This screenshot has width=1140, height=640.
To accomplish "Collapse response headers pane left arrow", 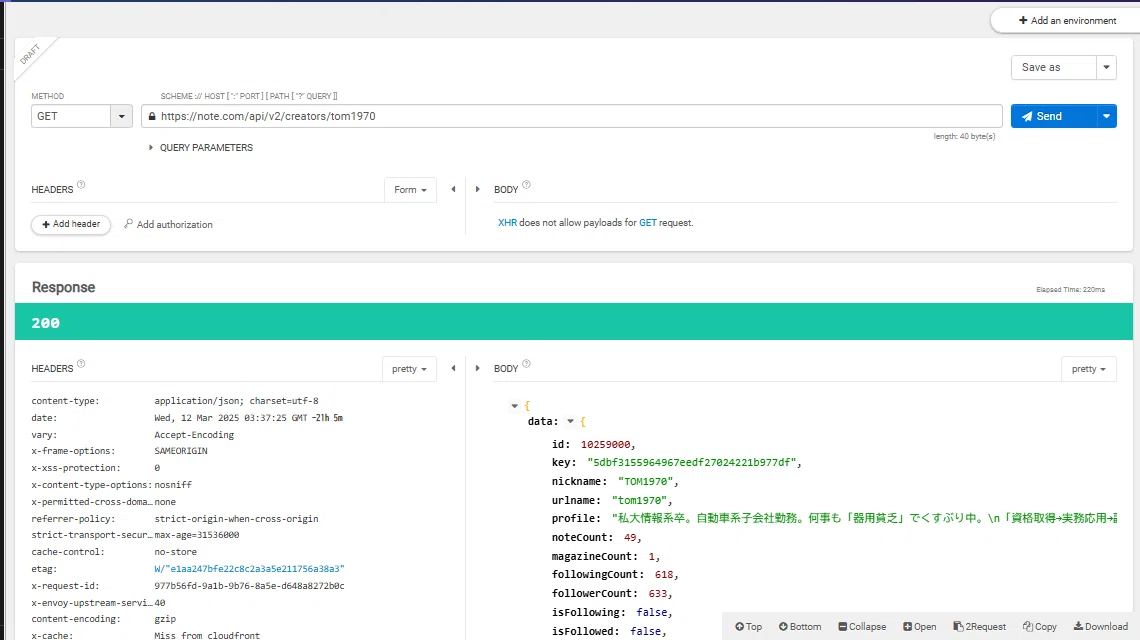I will [x=454, y=368].
